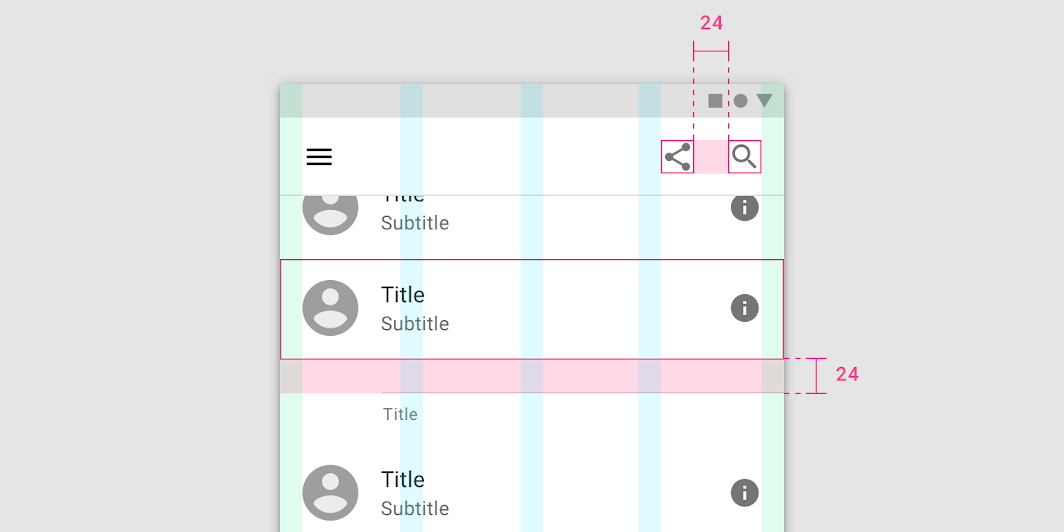
Task: Click info icon on the bottom list row
Action: click(744, 493)
